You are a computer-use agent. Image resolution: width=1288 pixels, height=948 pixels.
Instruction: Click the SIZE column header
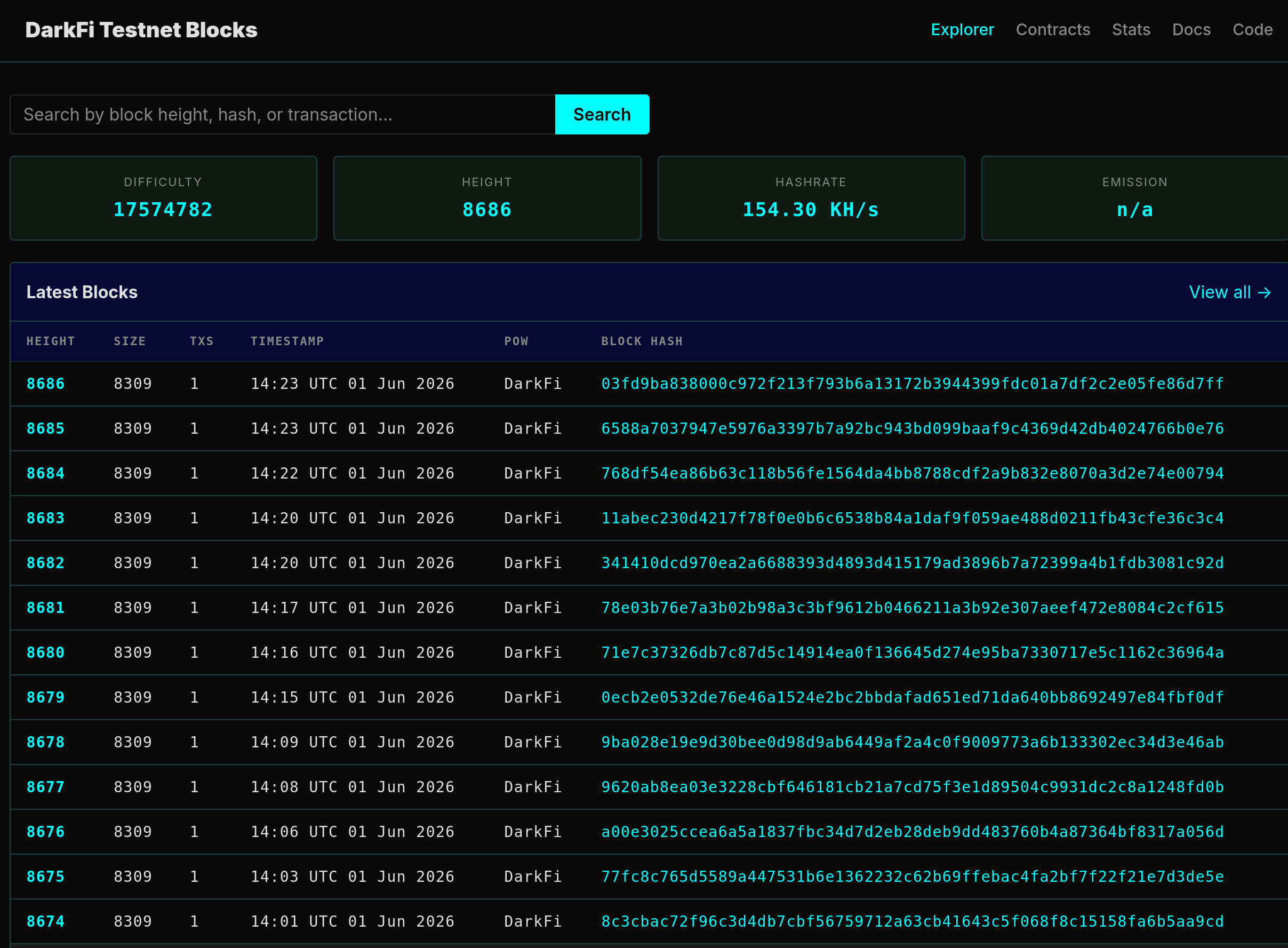pos(130,341)
